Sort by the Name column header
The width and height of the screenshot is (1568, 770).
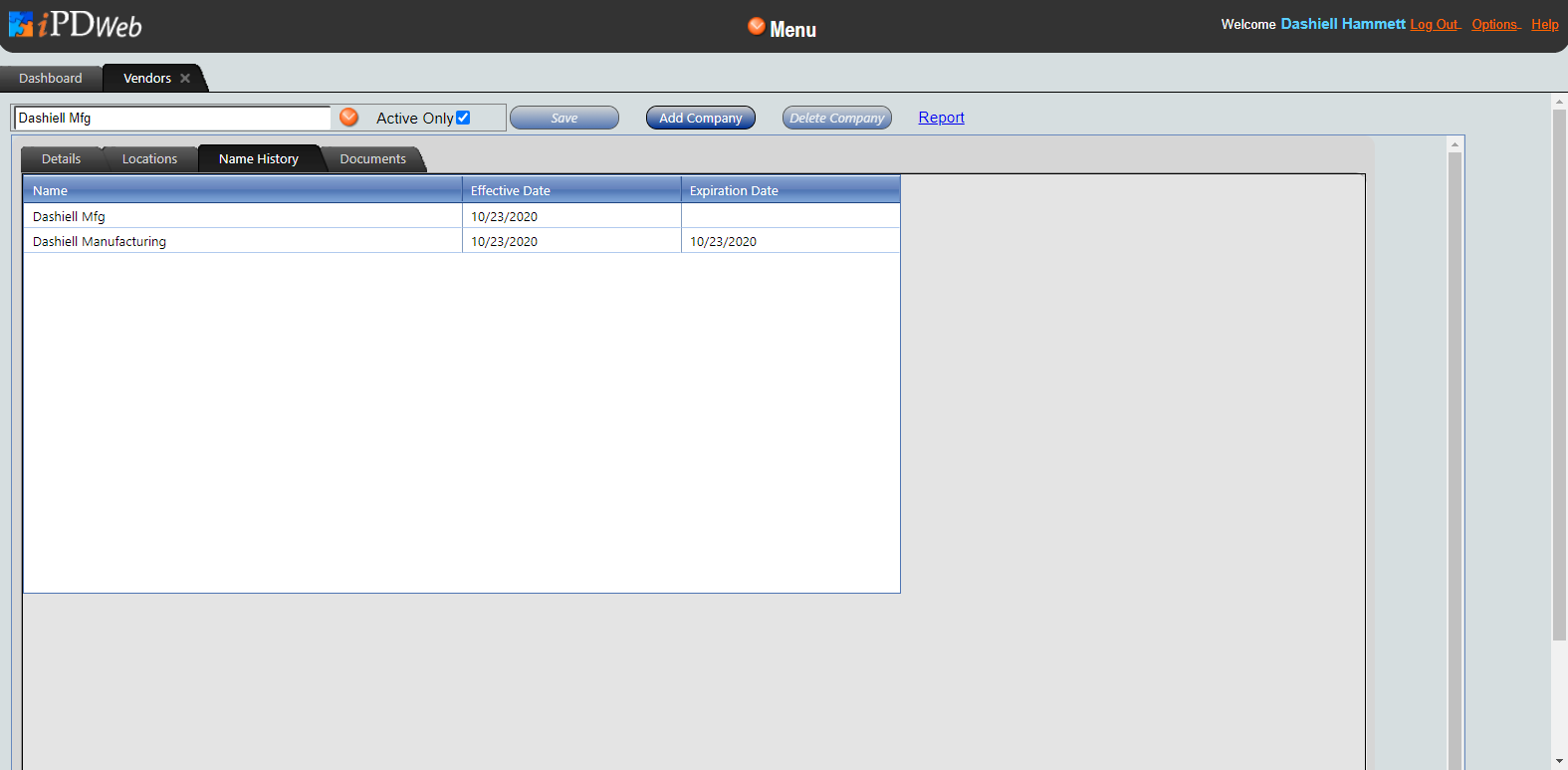pos(242,190)
